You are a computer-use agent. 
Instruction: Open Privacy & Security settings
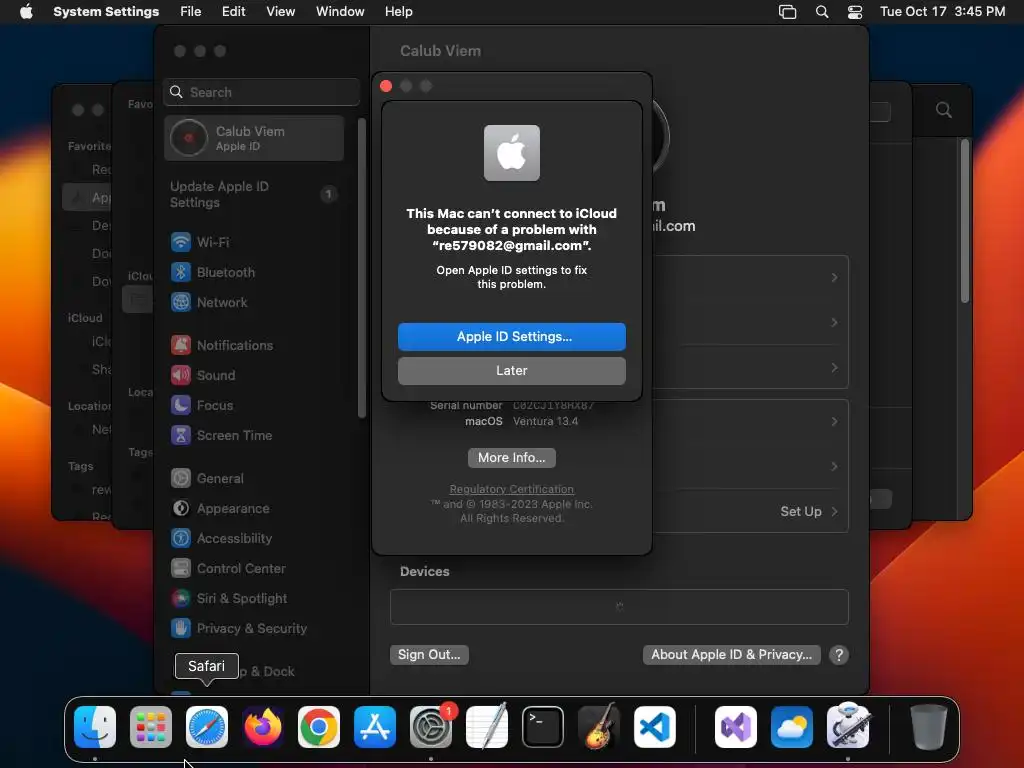click(x=238, y=629)
